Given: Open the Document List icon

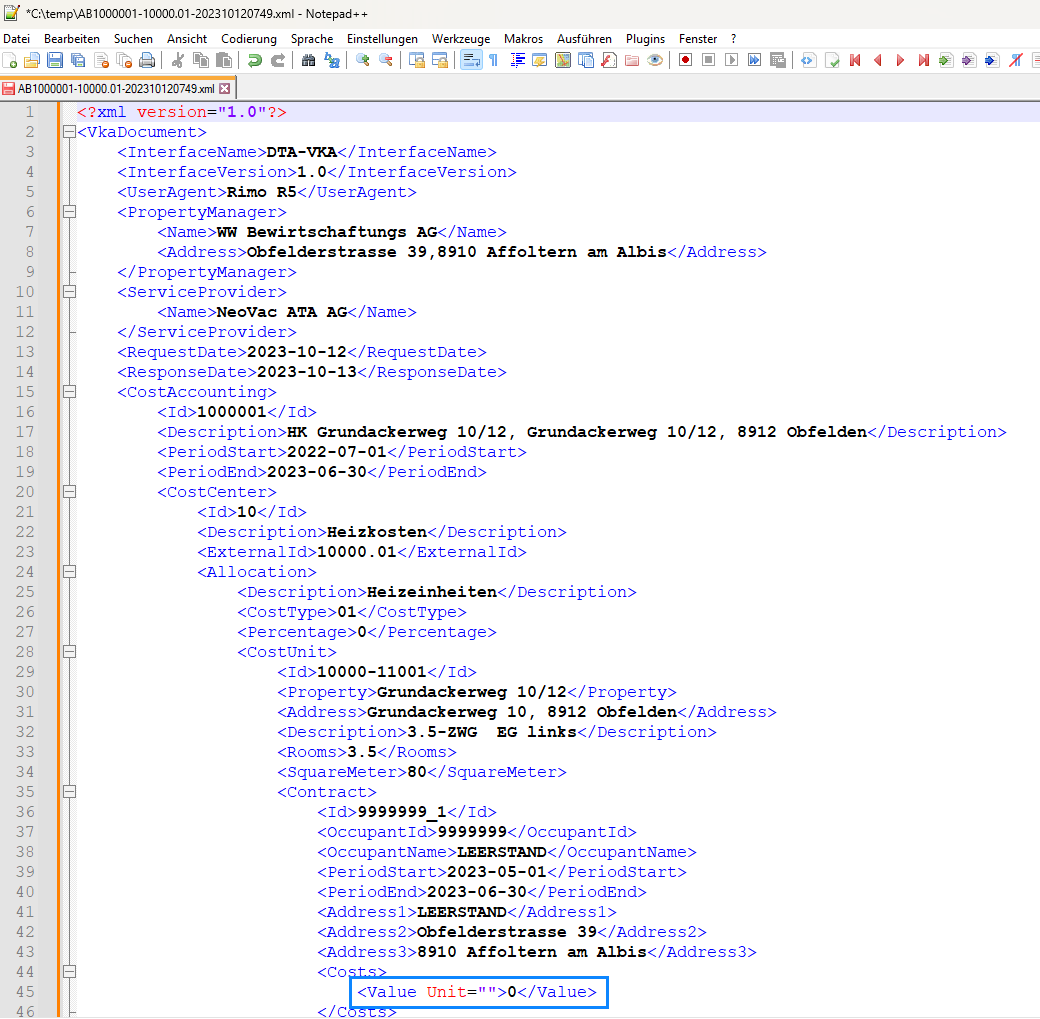Looking at the screenshot, I should [586, 61].
